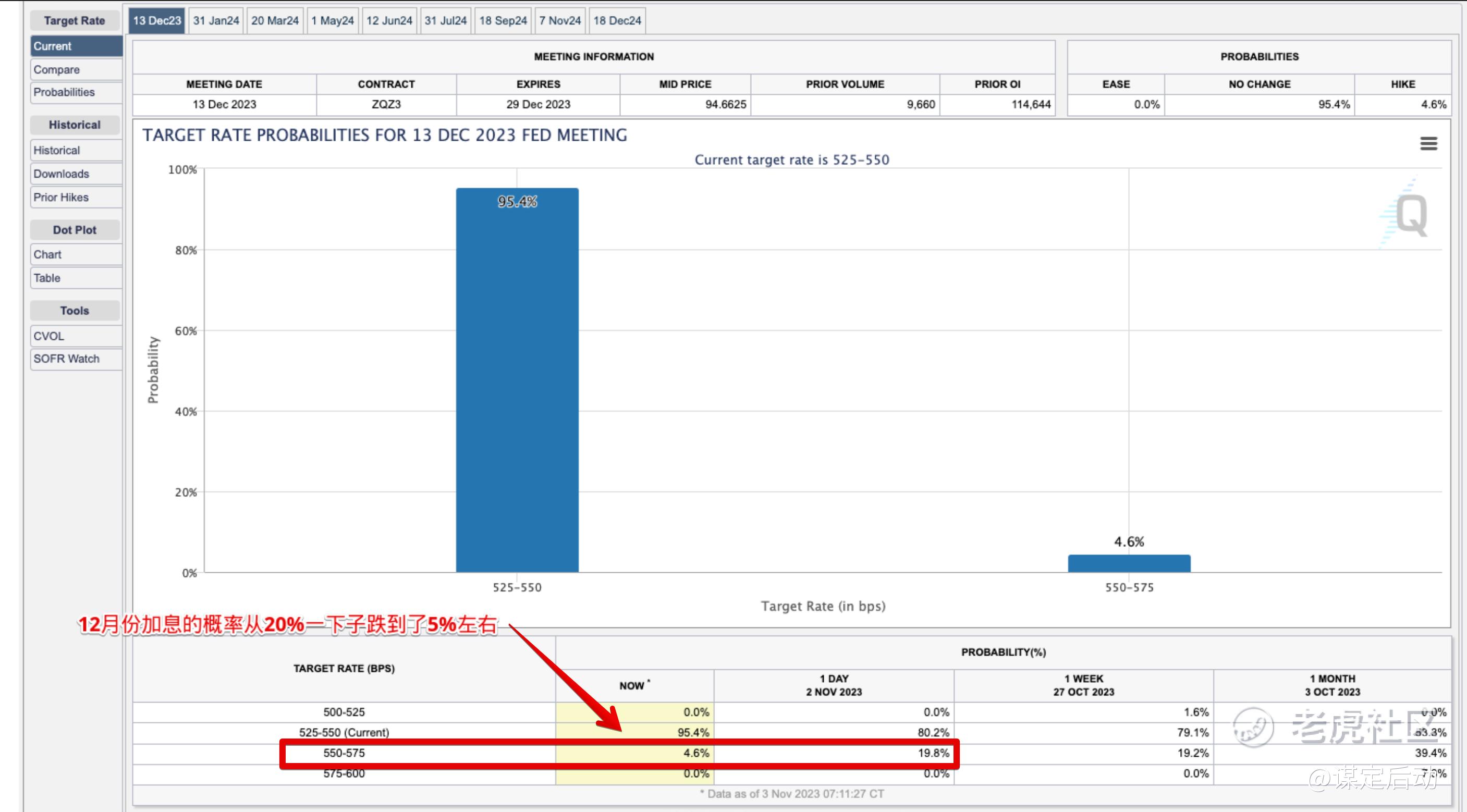The height and width of the screenshot is (812, 1467).
Task: Click the 525-550 (Current) row label
Action: [x=344, y=733]
